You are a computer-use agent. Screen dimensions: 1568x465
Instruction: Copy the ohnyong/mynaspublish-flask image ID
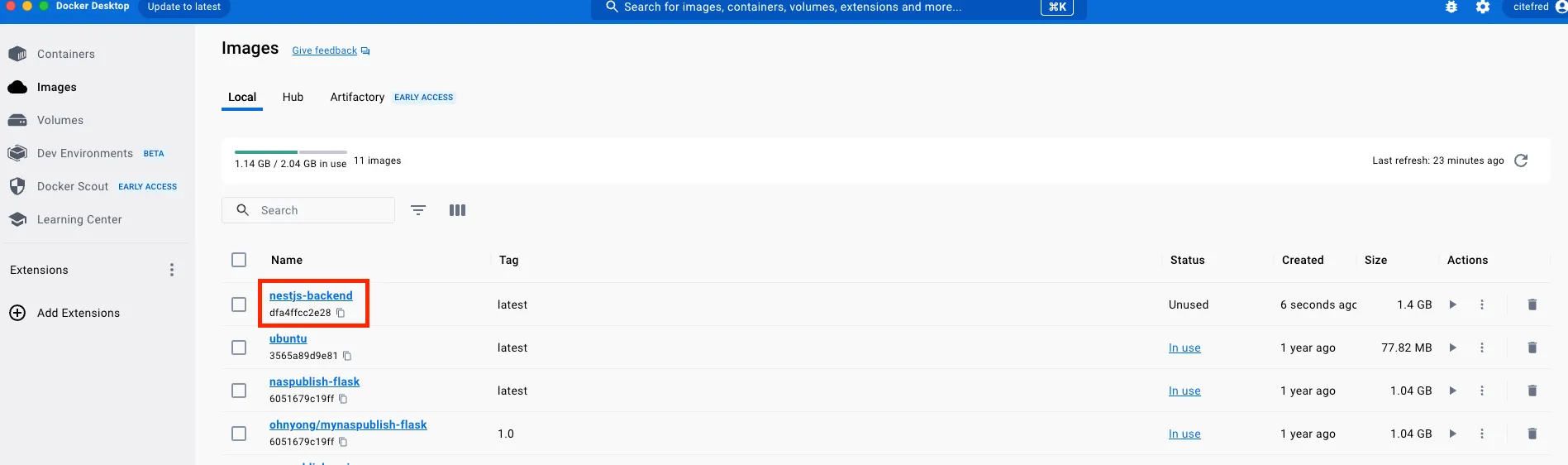[343, 442]
